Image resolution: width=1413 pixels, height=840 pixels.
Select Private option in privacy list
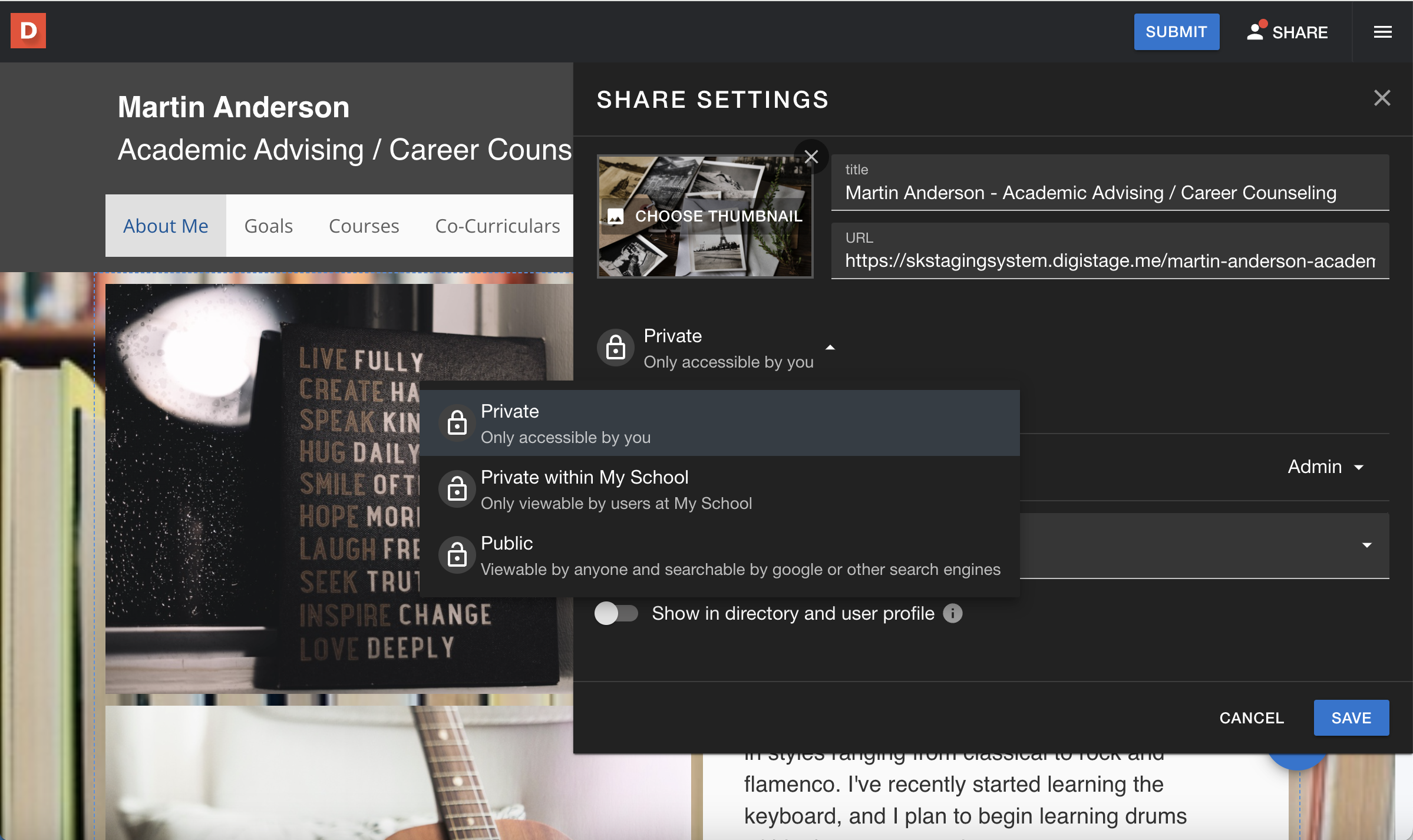[x=719, y=423]
